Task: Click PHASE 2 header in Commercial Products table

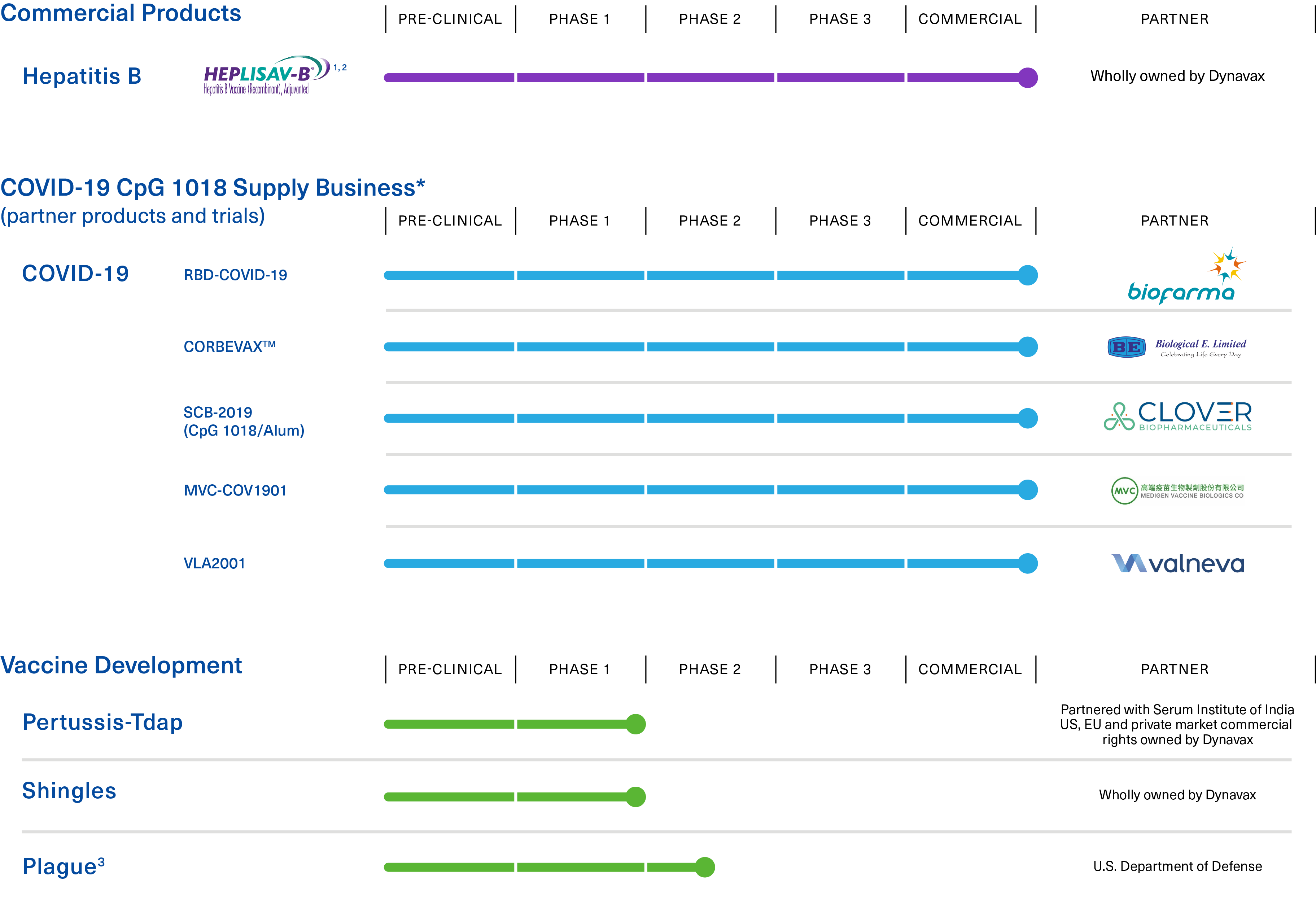Action: click(710, 19)
